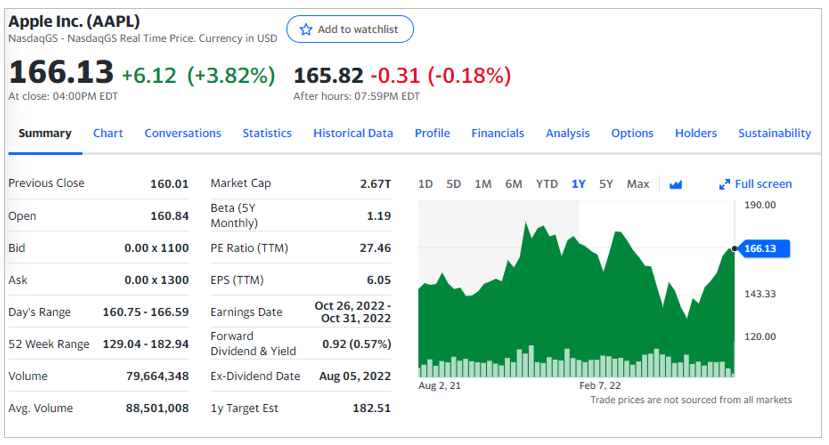Open the Summary tab

(45, 133)
